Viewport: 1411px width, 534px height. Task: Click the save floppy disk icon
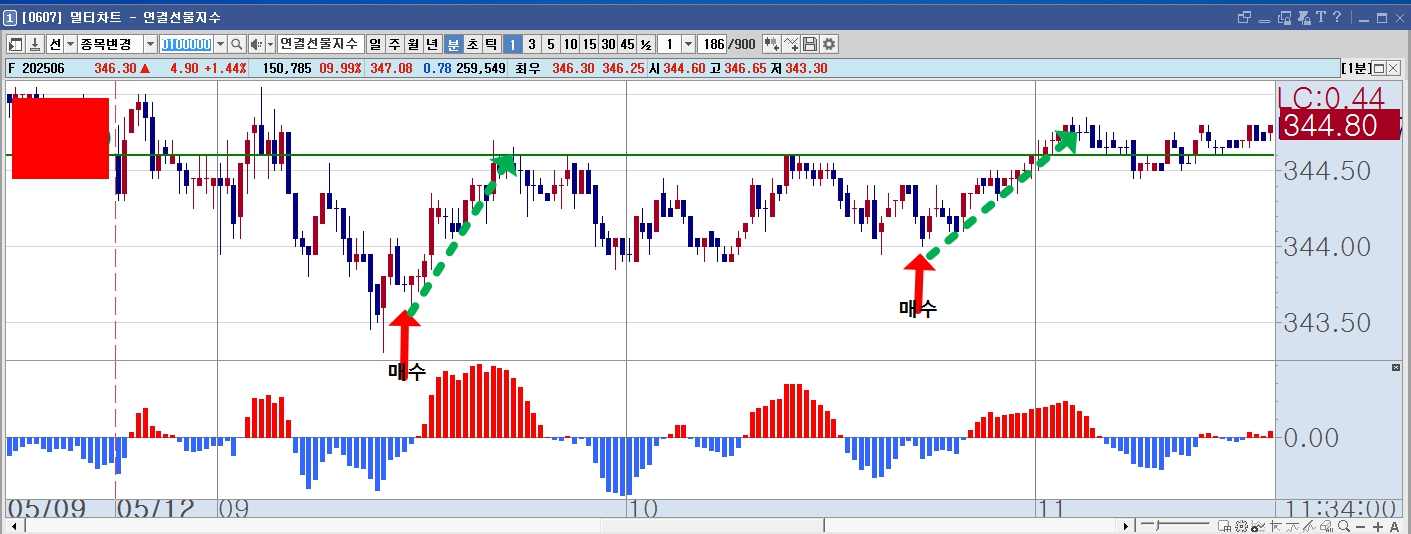click(810, 44)
